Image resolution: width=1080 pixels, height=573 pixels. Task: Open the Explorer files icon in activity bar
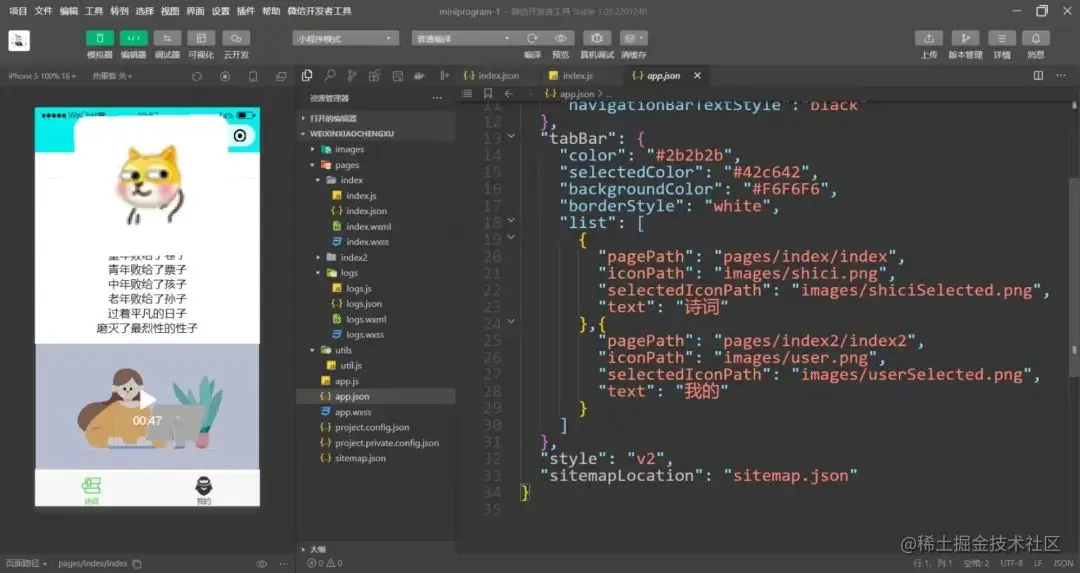point(307,76)
